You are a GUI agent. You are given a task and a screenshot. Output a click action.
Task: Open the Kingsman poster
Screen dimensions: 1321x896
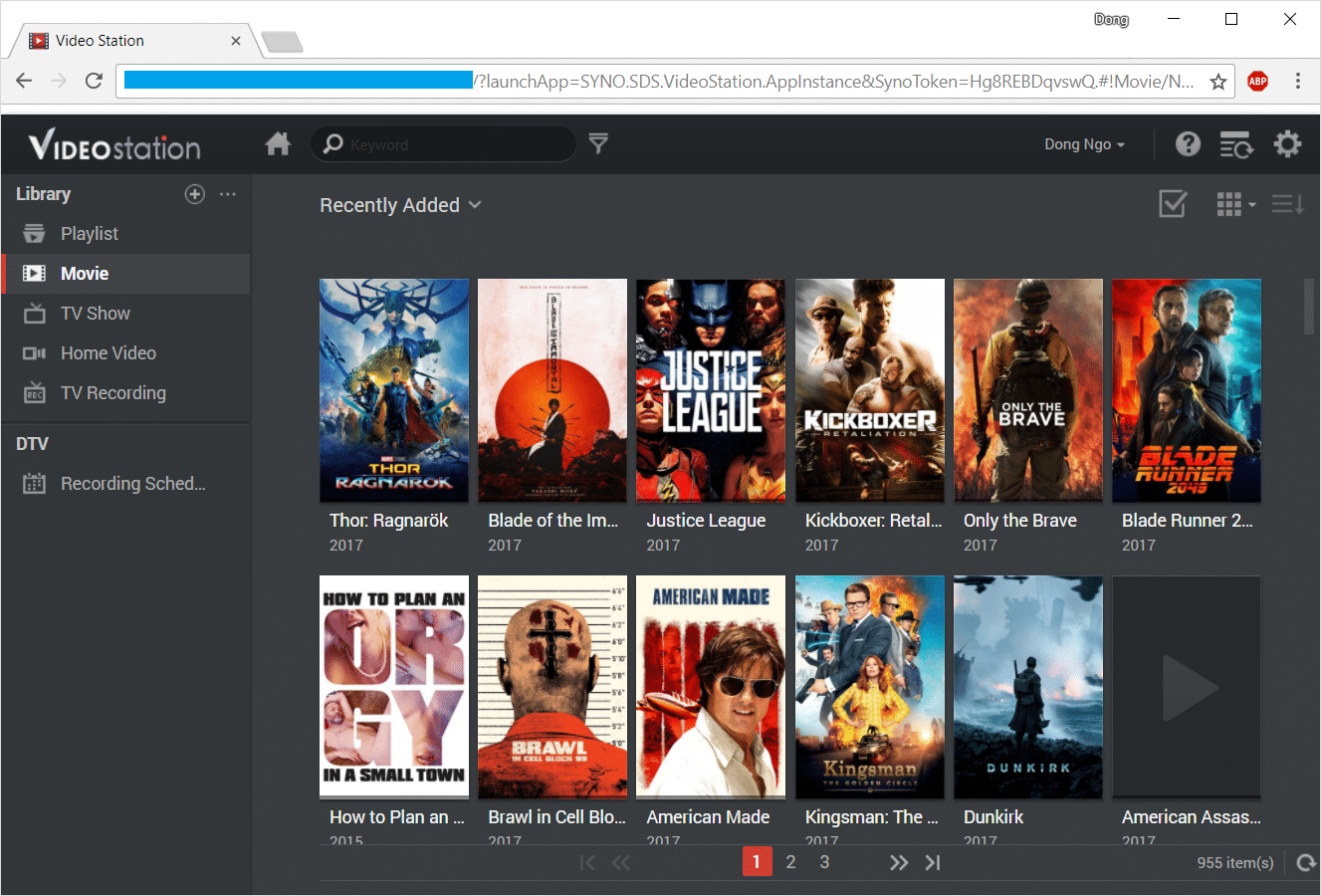coord(870,687)
